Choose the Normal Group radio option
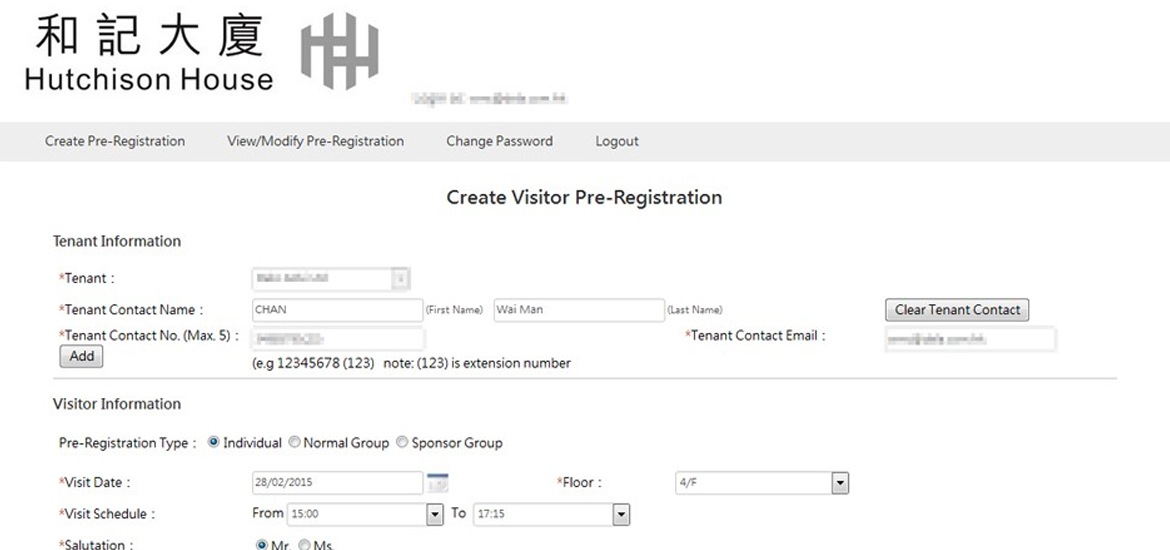The width and height of the screenshot is (1170, 550). (294, 442)
